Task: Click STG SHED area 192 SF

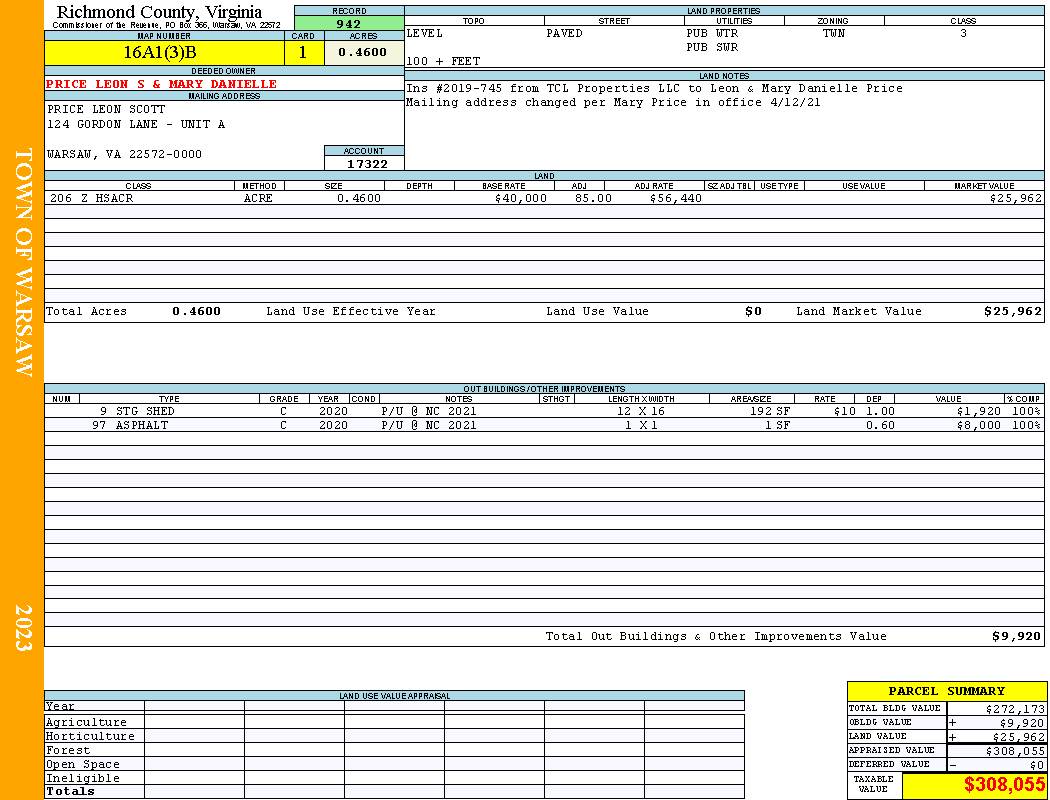Action: pyautogui.click(x=769, y=411)
